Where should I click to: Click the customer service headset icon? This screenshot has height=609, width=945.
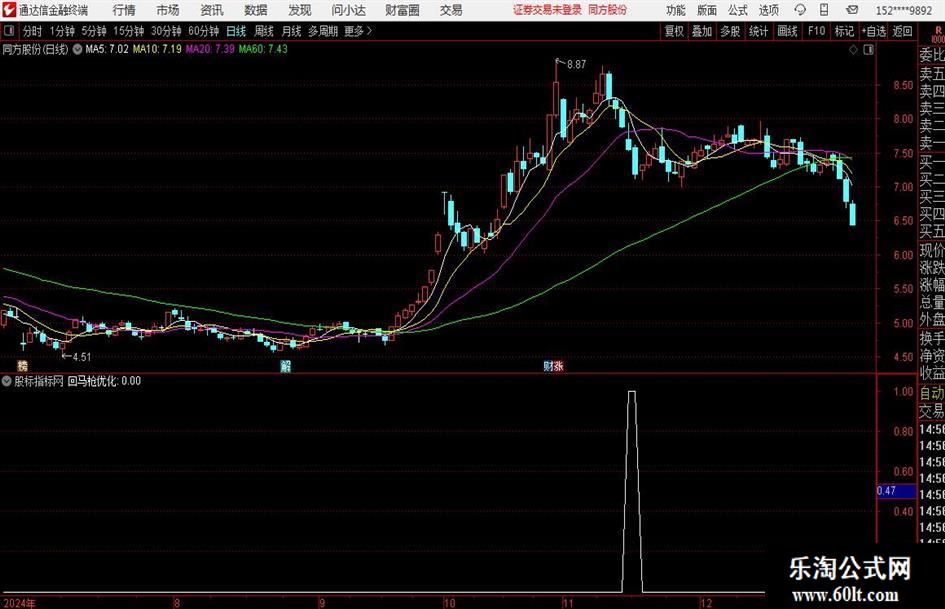point(800,10)
